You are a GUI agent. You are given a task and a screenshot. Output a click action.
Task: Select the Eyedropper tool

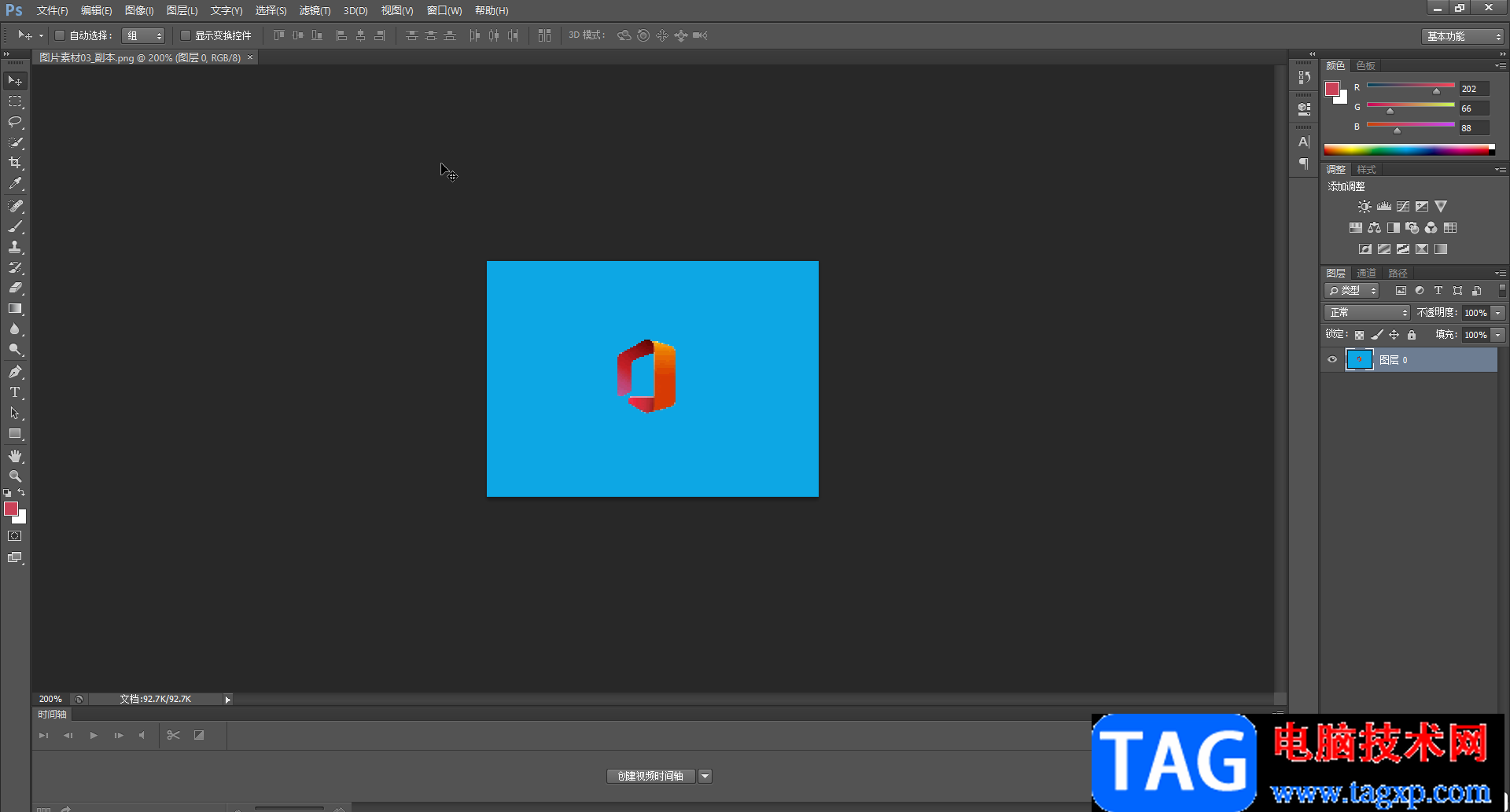tap(15, 184)
